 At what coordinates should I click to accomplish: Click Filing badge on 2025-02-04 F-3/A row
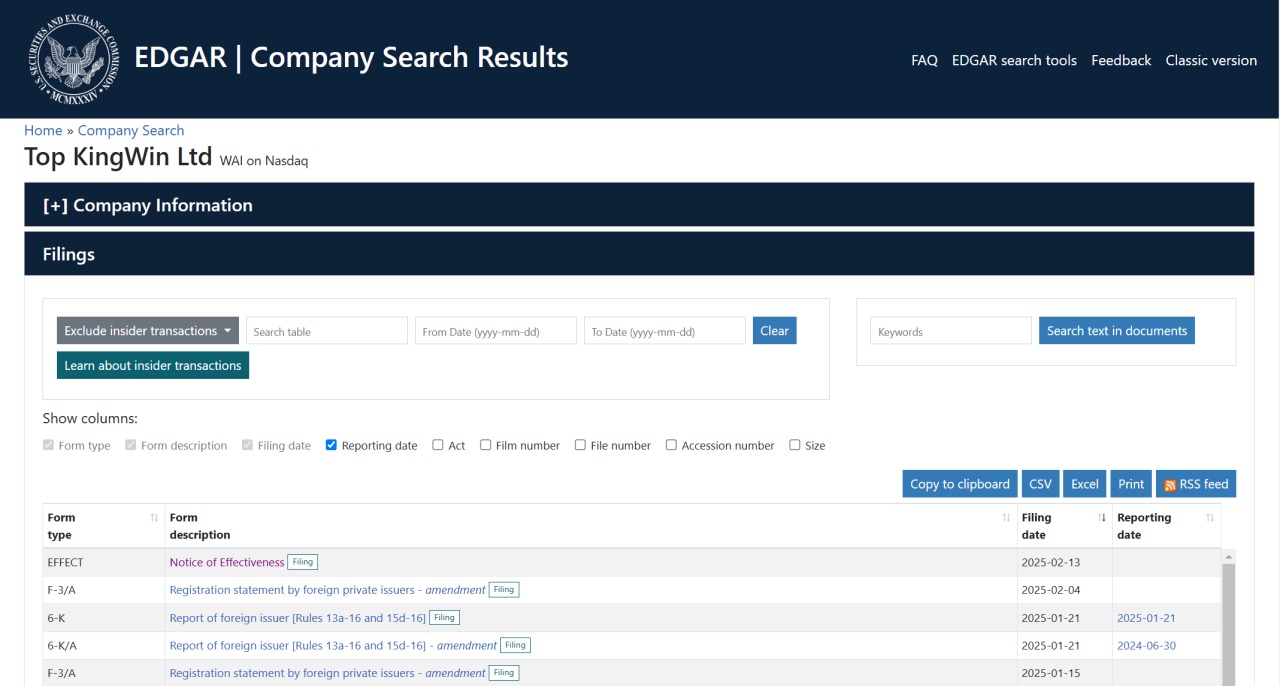pyautogui.click(x=504, y=590)
